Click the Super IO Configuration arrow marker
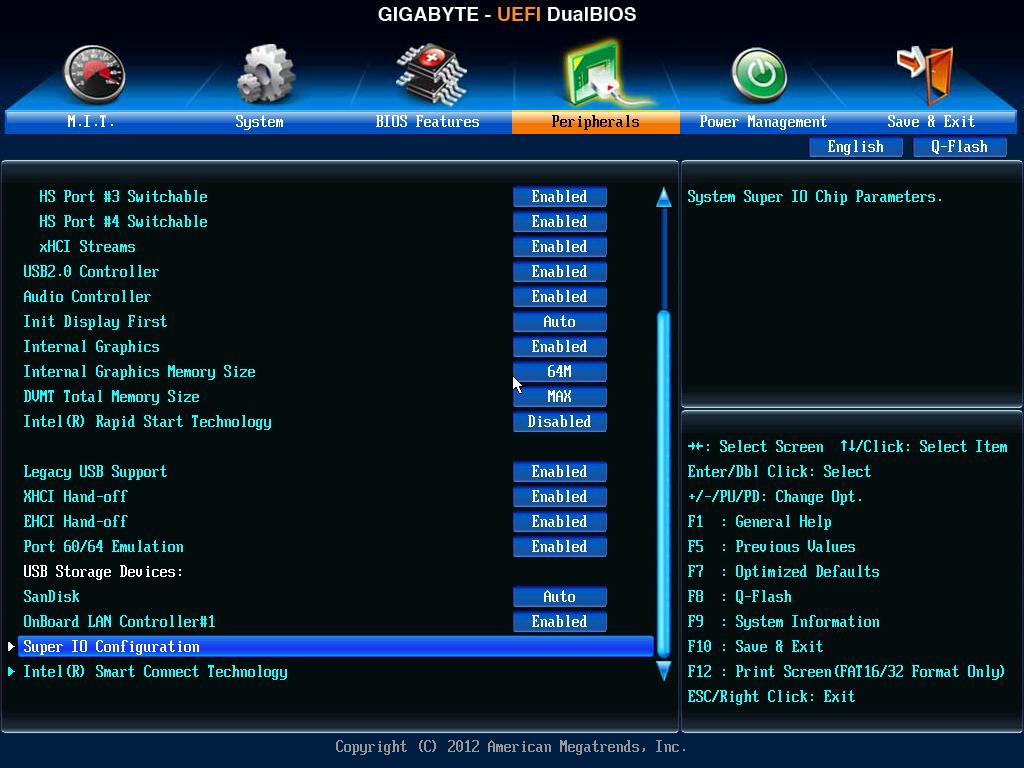1024x768 pixels. click(11, 647)
